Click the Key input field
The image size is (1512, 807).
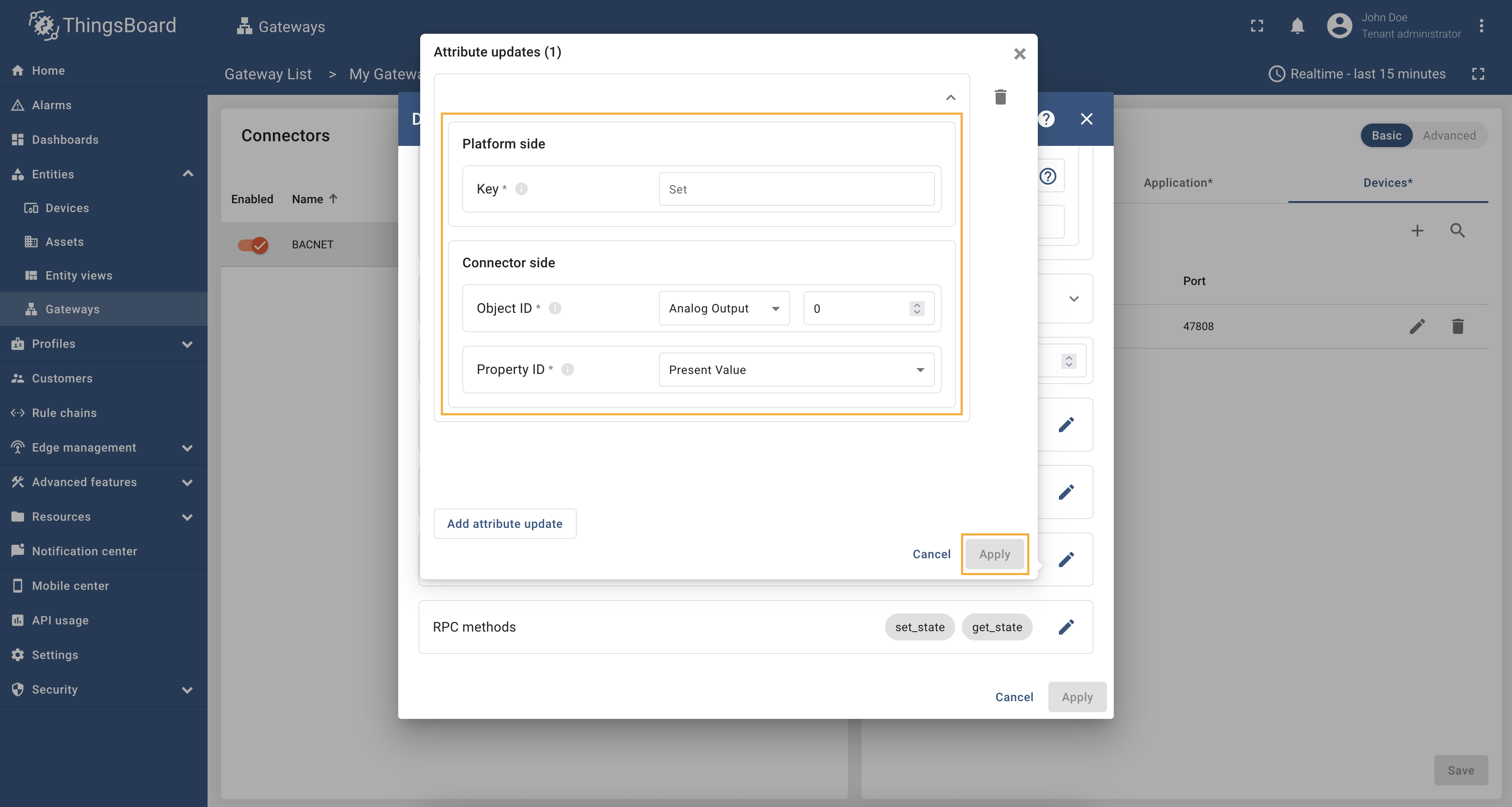[796, 189]
